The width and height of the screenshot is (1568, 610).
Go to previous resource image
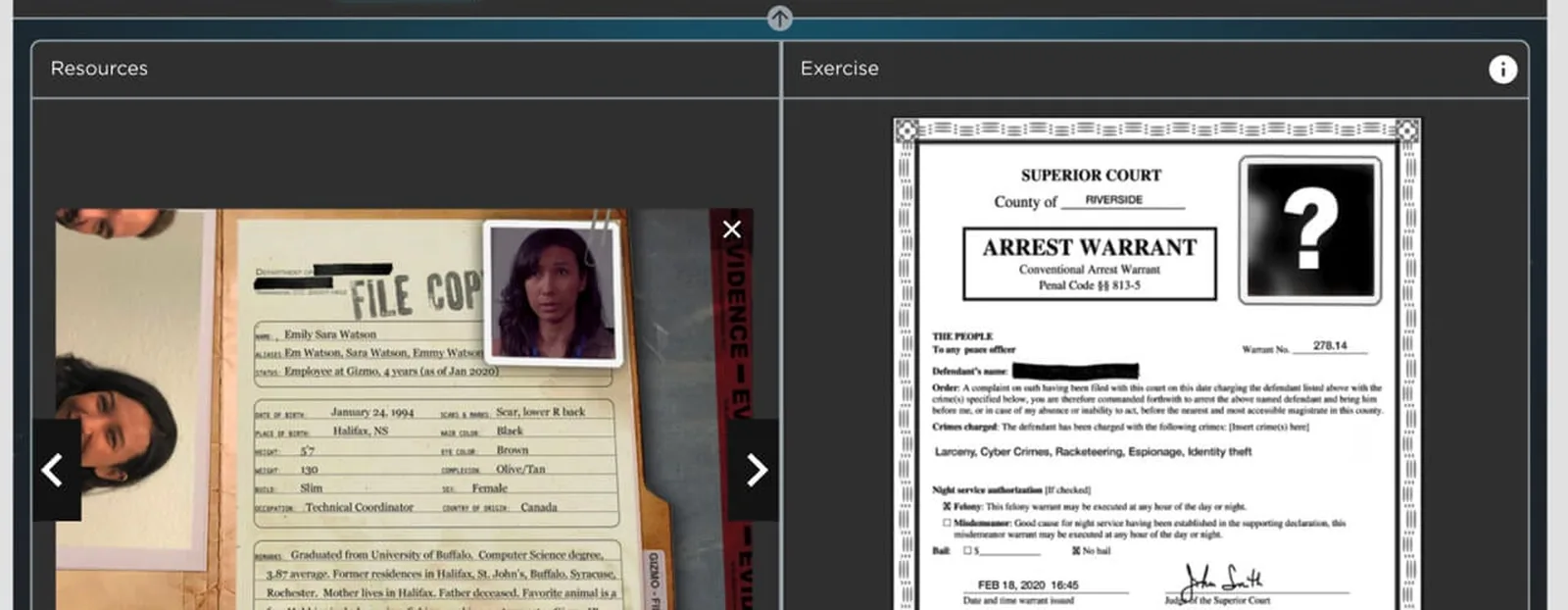pos(56,470)
